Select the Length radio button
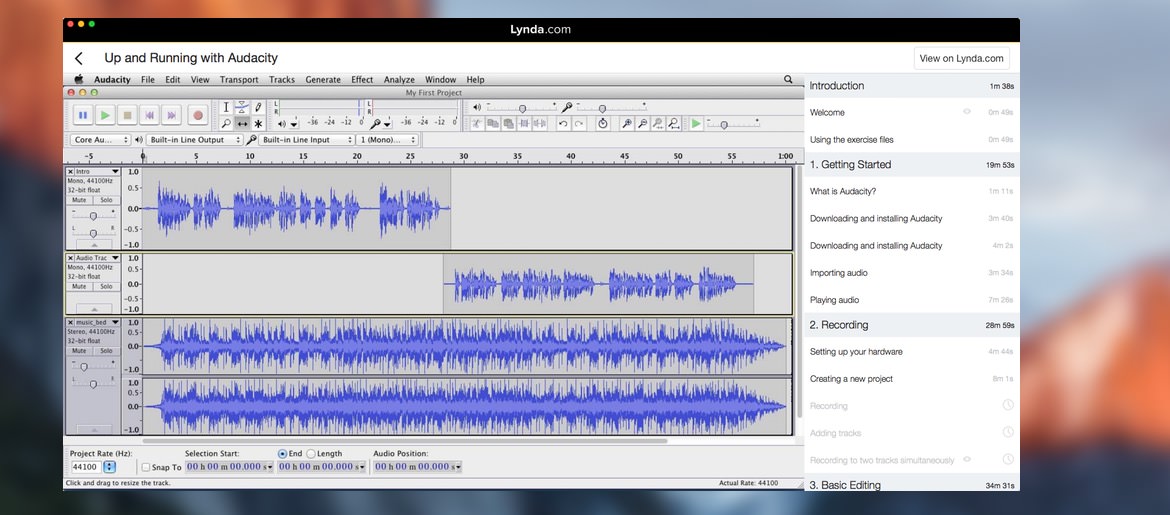Image resolution: width=1170 pixels, height=515 pixels. click(x=311, y=454)
